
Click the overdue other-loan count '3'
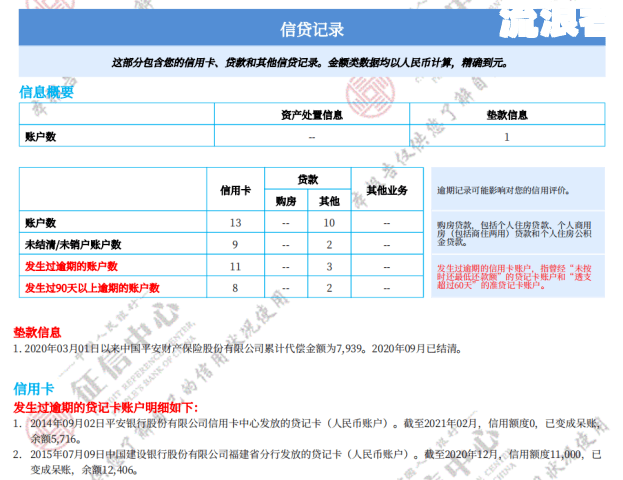click(329, 267)
